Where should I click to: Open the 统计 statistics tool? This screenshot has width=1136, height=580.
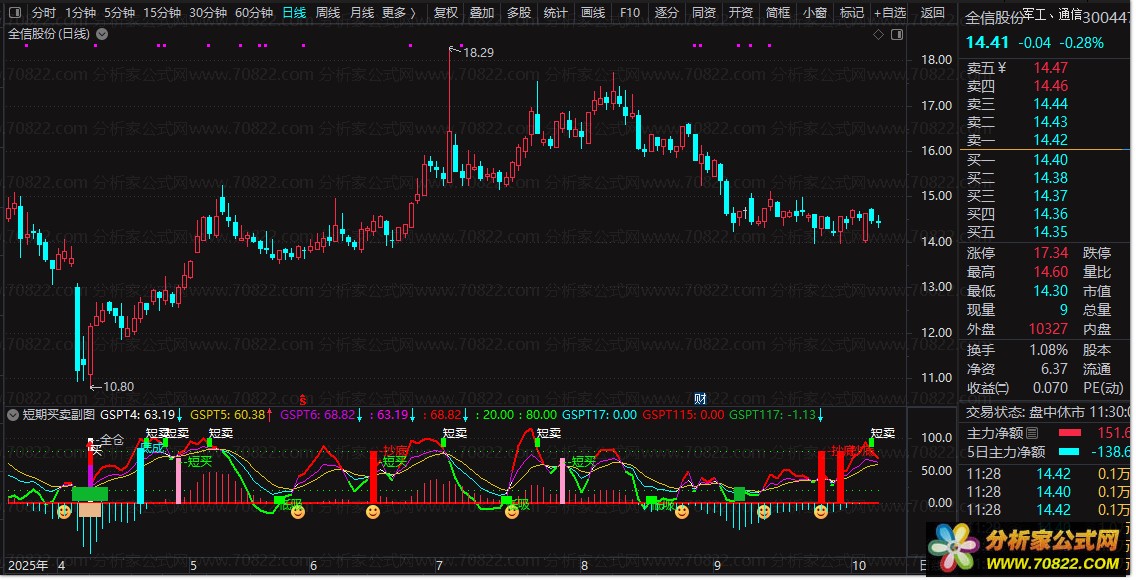coord(556,12)
